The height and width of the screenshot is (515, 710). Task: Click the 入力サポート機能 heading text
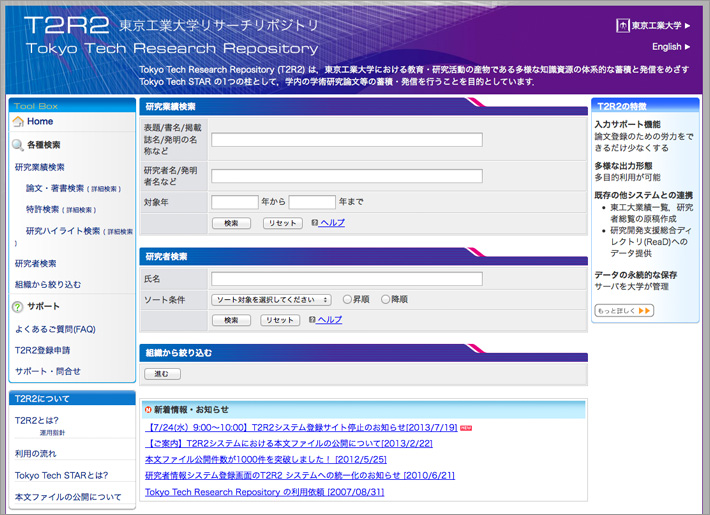click(x=627, y=124)
